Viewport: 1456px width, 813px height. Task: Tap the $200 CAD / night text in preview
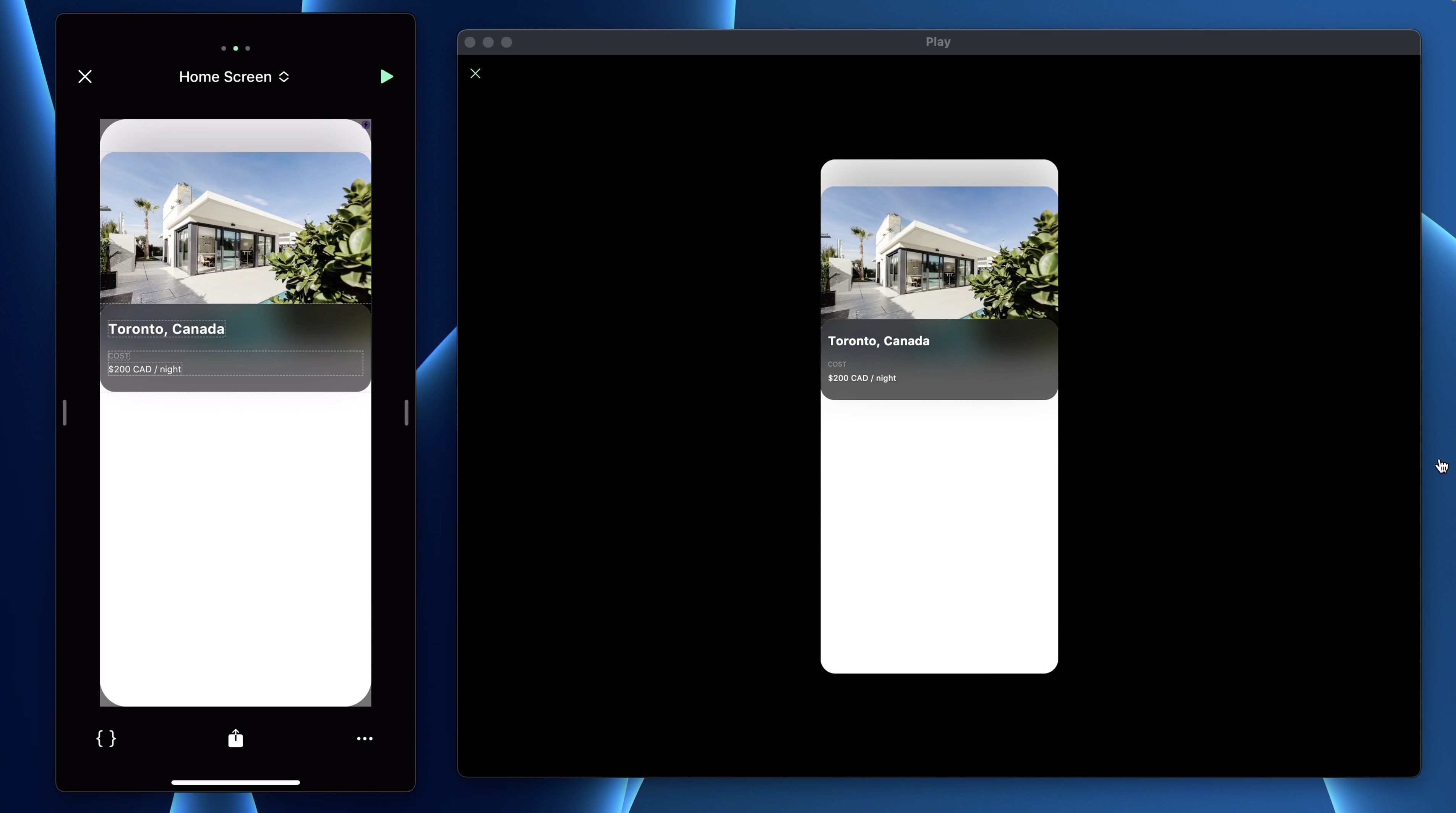[861, 378]
